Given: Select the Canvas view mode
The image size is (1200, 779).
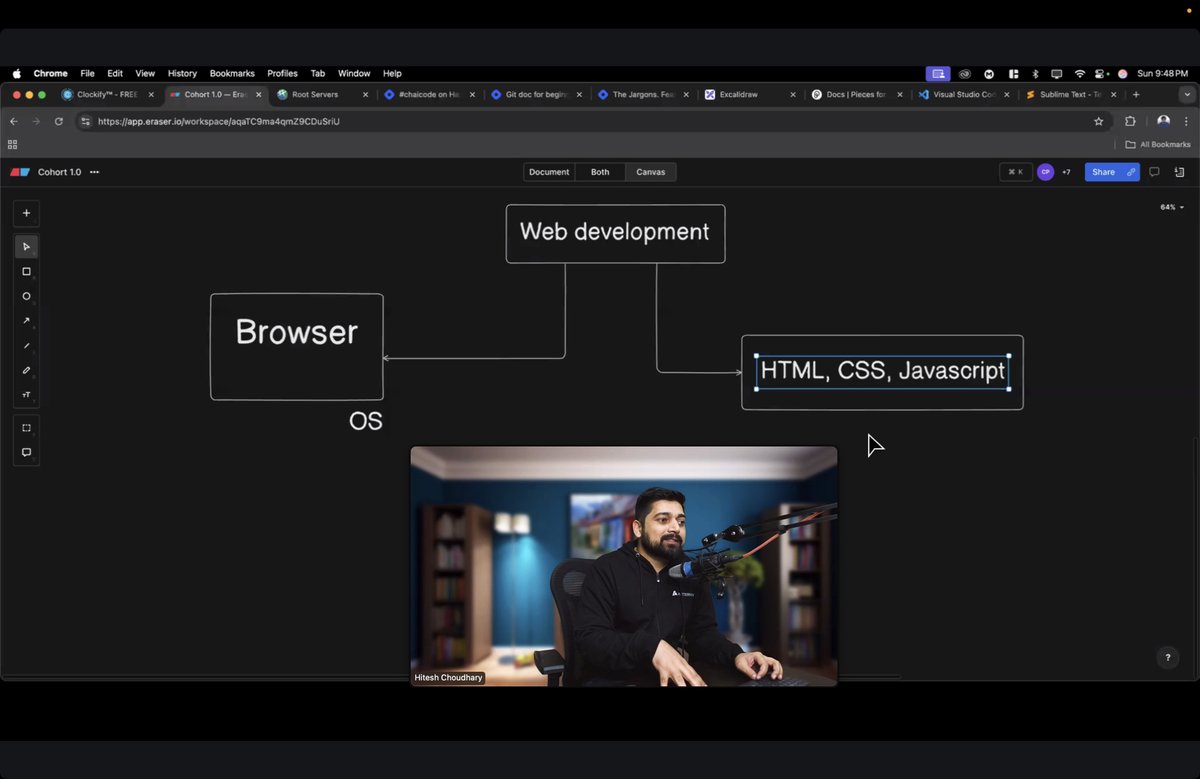Looking at the screenshot, I should pos(650,171).
